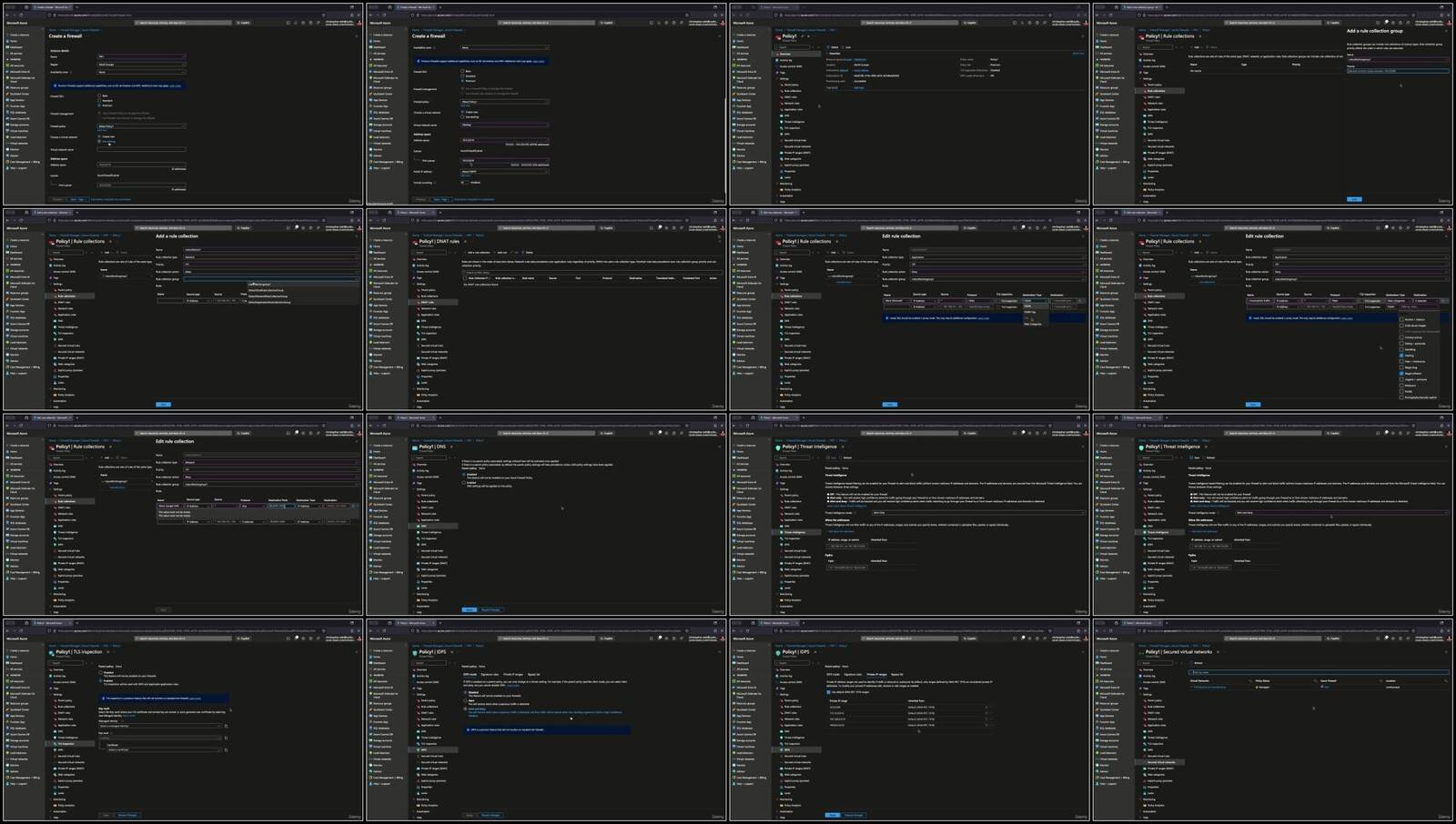Click Discard changes on the Policy1 DNS page
This screenshot has width=1456, height=824.
pyautogui.click(x=490, y=609)
